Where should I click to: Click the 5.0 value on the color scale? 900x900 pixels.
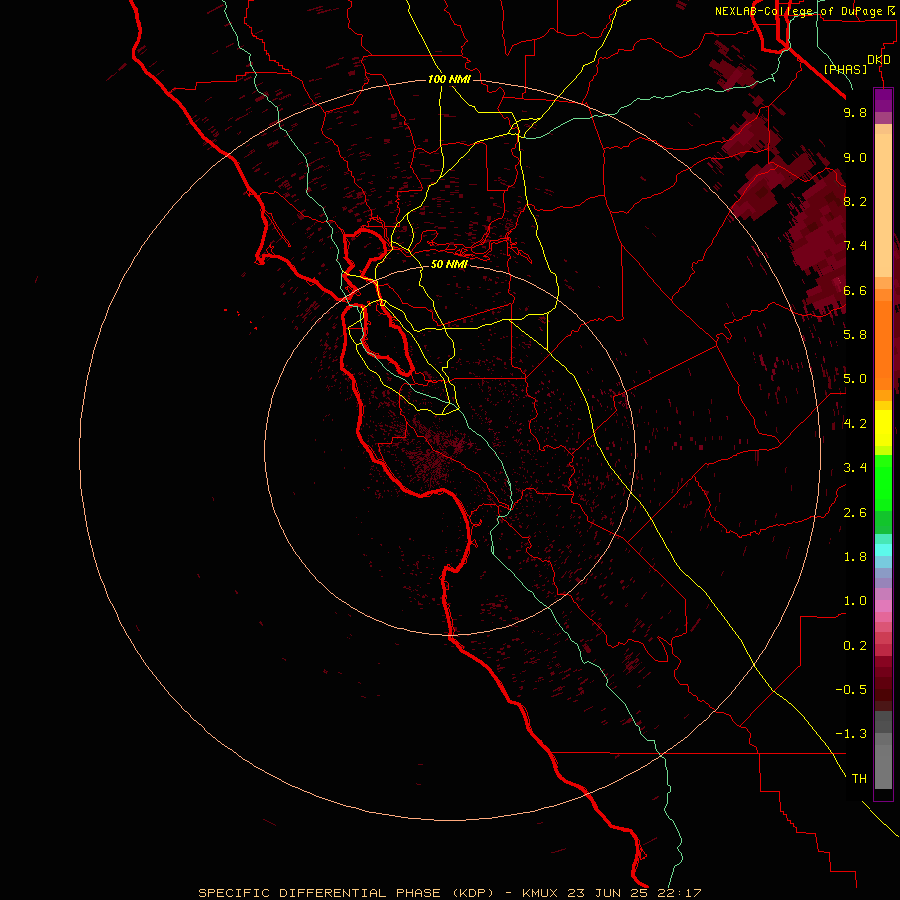[x=855, y=379]
